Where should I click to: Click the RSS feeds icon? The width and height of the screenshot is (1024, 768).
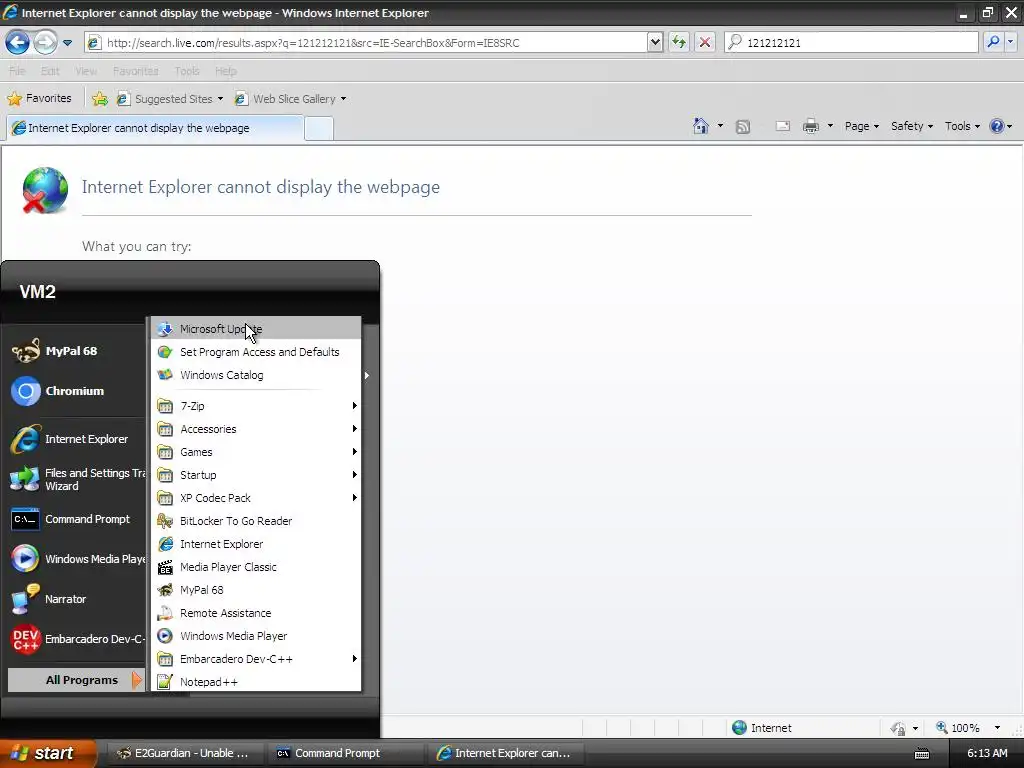click(x=743, y=127)
